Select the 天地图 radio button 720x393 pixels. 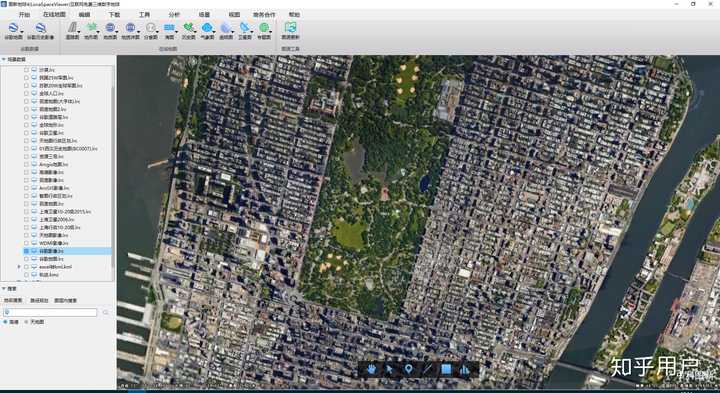[x=26, y=322]
